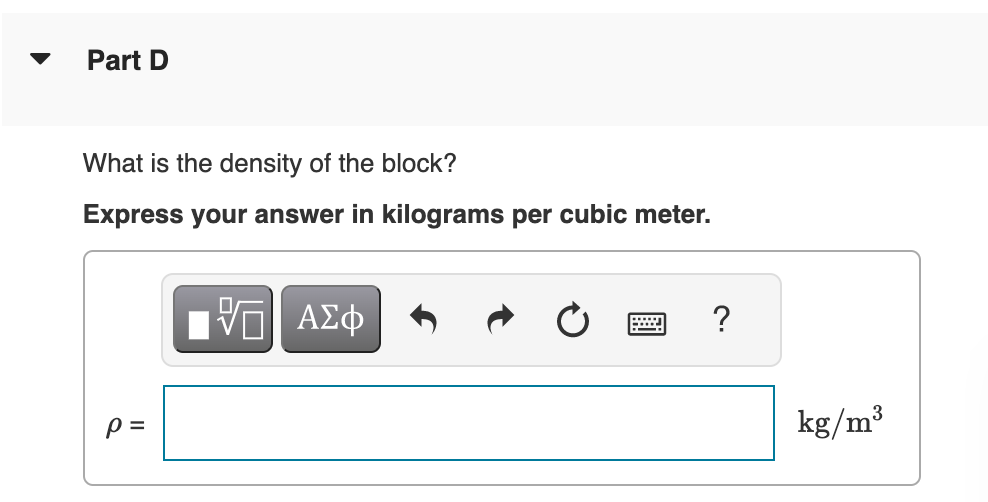Viewport: 988px width, 502px height.
Task: Click the kg/m³ units label
Action: pyautogui.click(x=840, y=421)
